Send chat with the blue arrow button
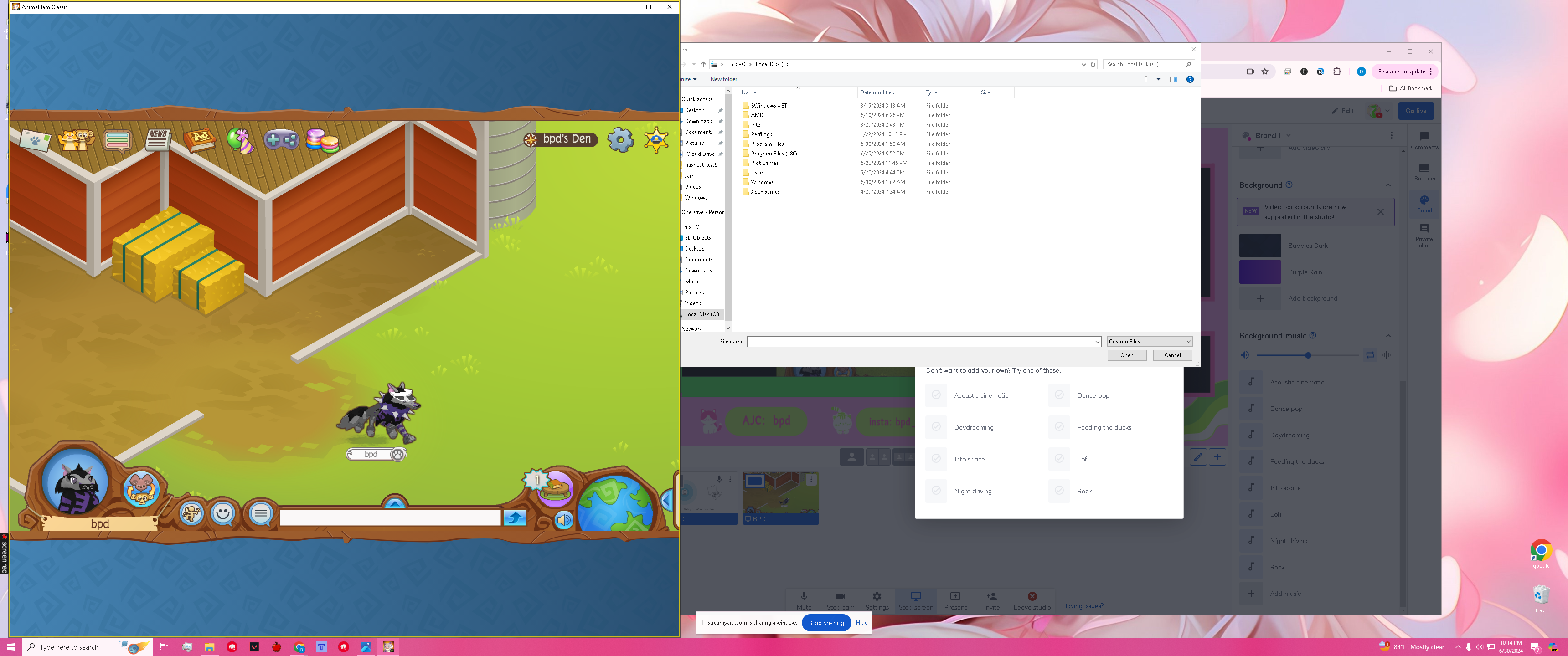This screenshot has width=1568, height=656. (x=515, y=517)
